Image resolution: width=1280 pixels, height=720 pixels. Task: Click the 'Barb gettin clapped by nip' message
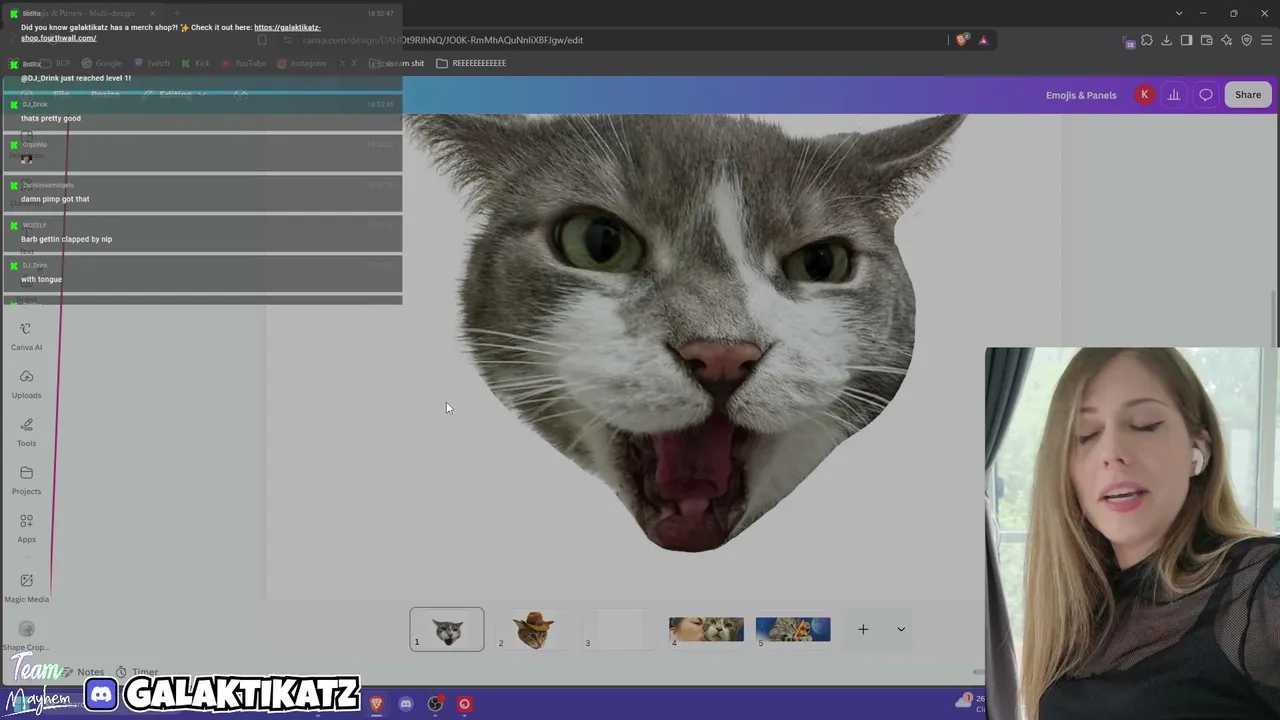pyautogui.click(x=66, y=239)
